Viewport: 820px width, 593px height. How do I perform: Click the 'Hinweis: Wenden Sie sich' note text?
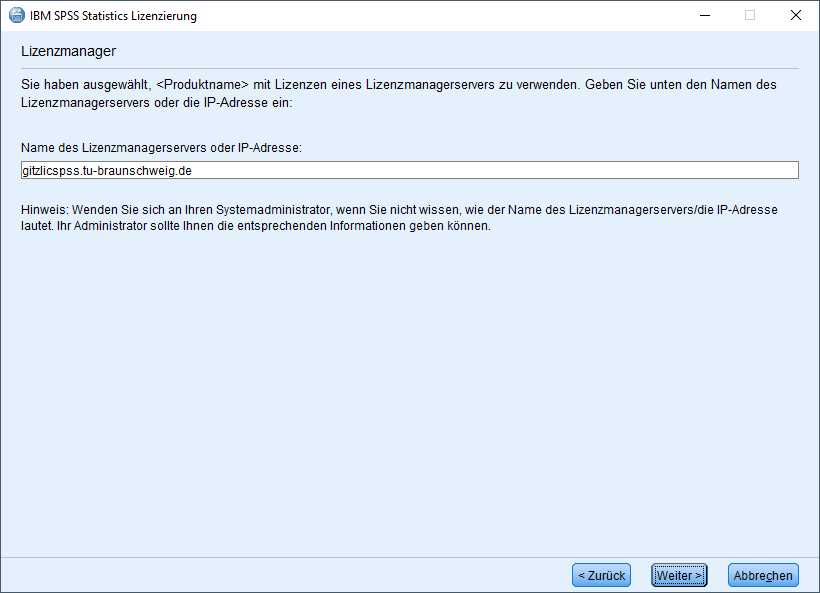(x=399, y=218)
